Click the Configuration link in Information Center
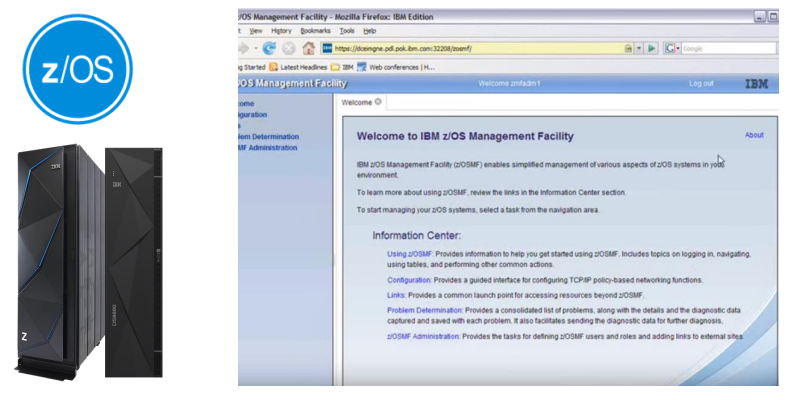Image resolution: width=794 pixels, height=400 pixels. [x=409, y=280]
